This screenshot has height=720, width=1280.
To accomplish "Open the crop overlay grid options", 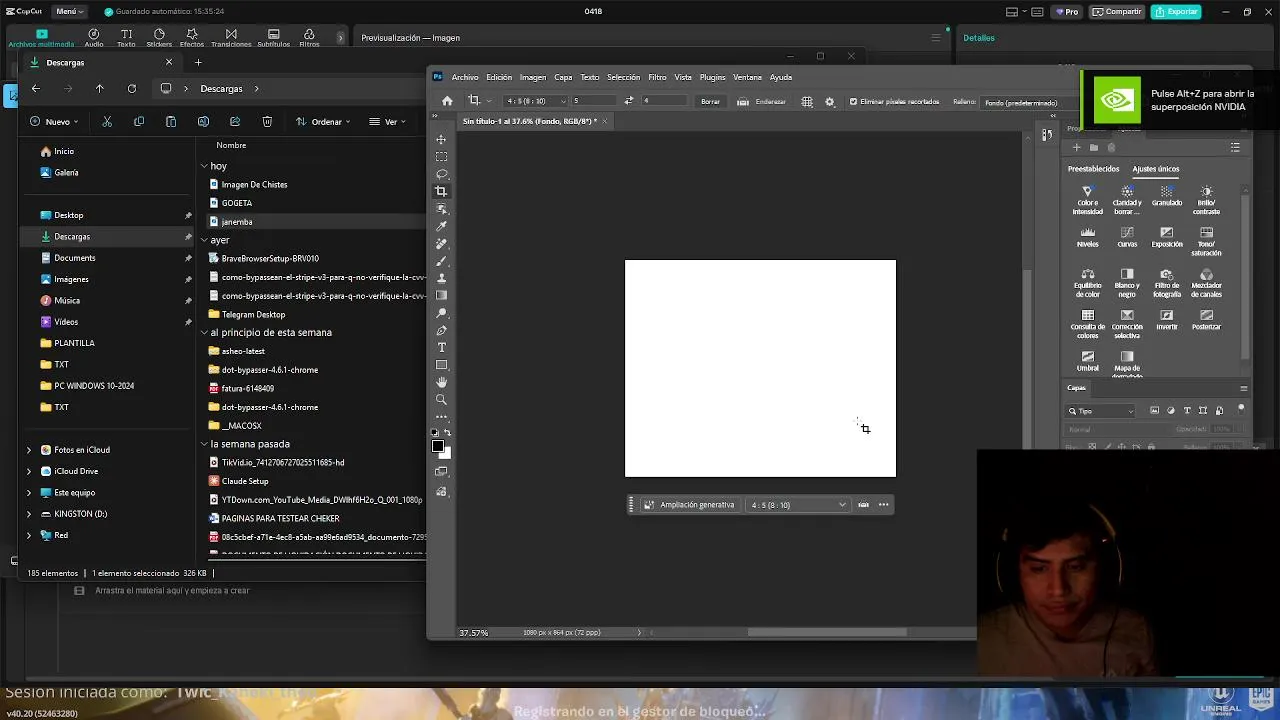I will [807, 101].
